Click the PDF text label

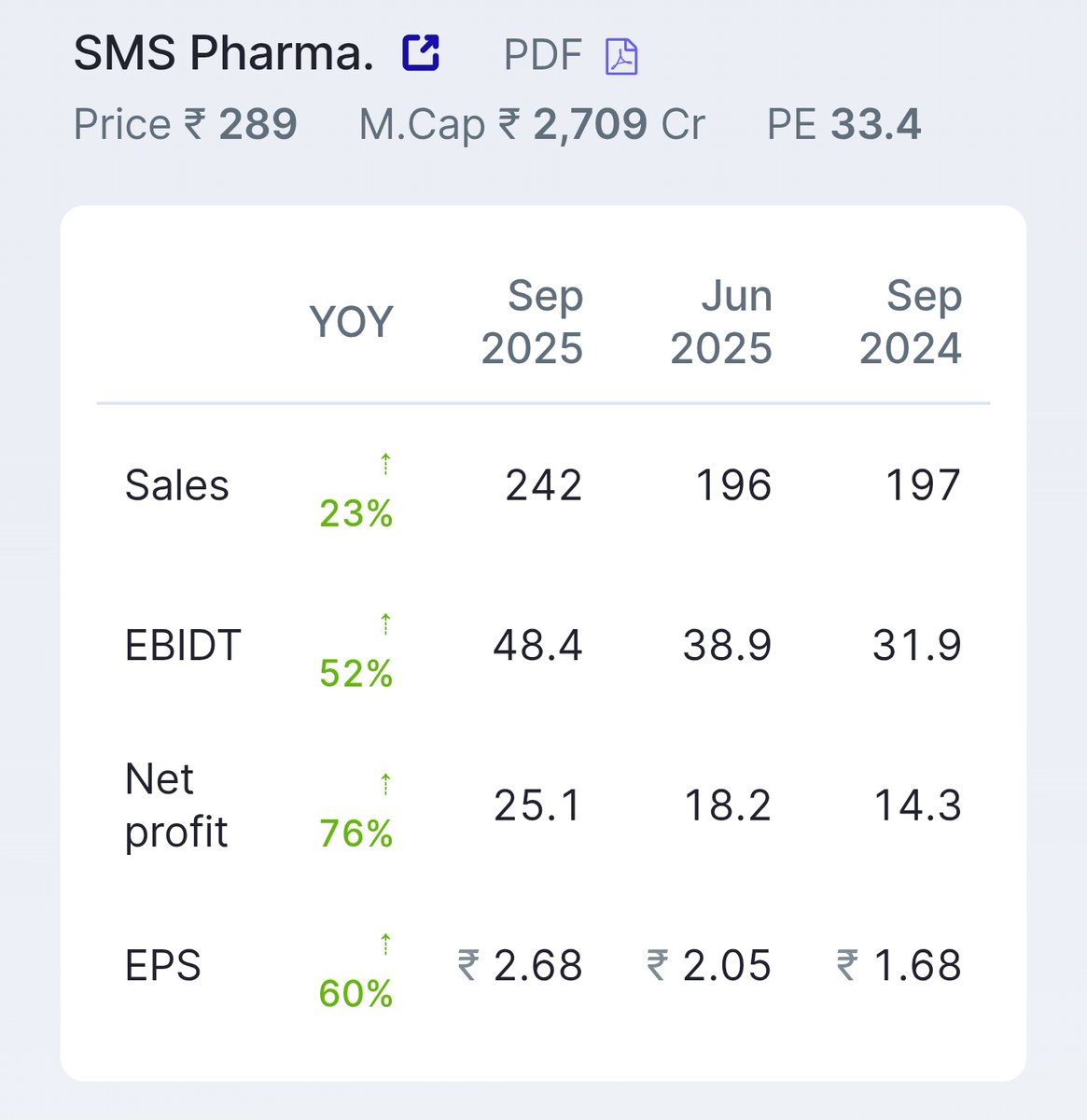pyautogui.click(x=543, y=55)
